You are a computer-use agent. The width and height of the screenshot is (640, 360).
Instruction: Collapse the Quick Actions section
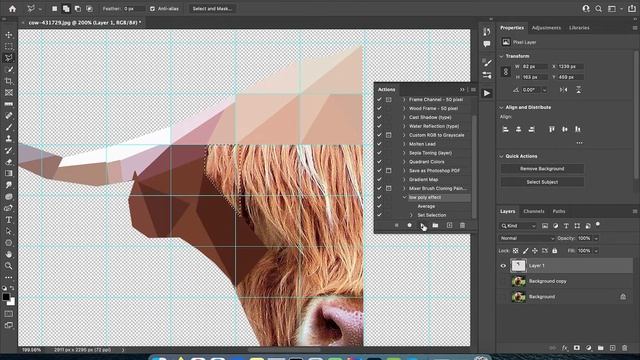(502, 156)
